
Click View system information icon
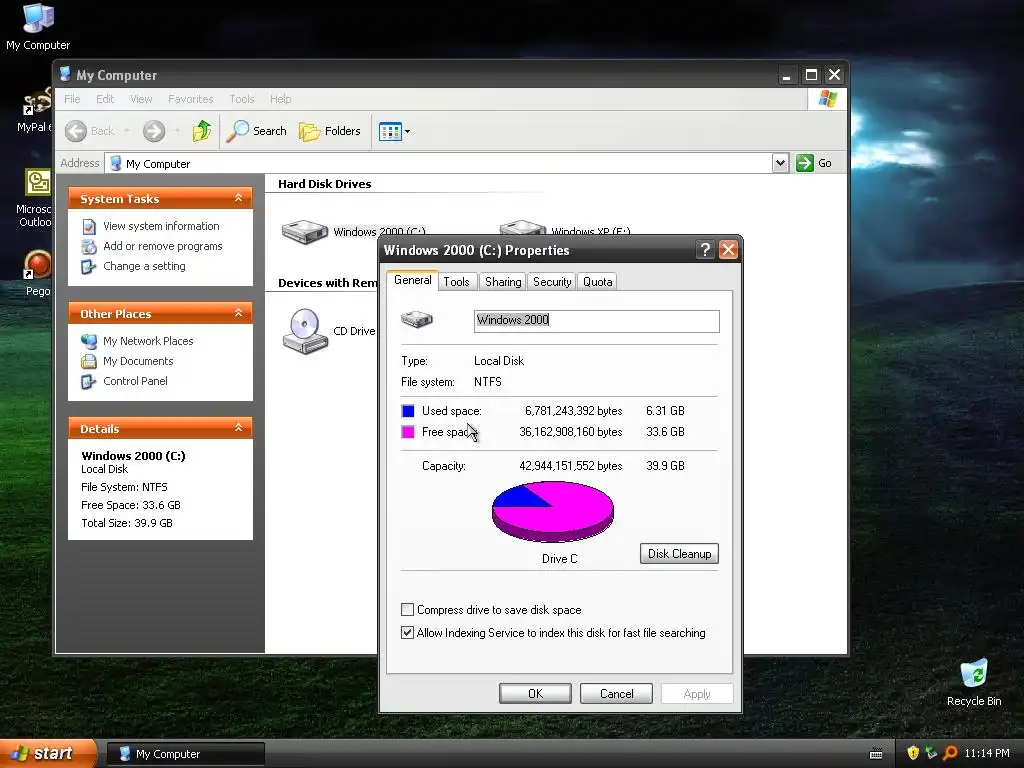coord(89,226)
